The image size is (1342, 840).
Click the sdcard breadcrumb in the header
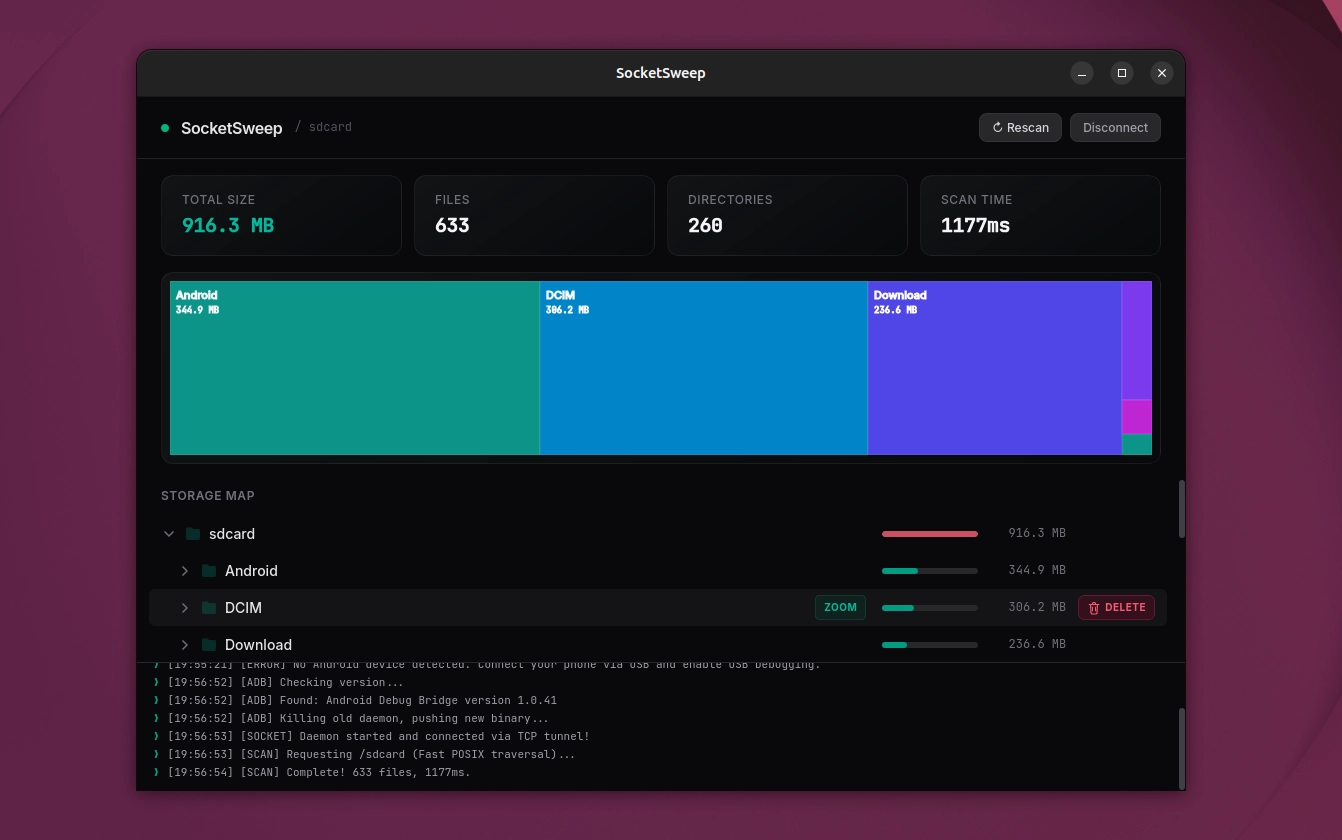coord(330,128)
